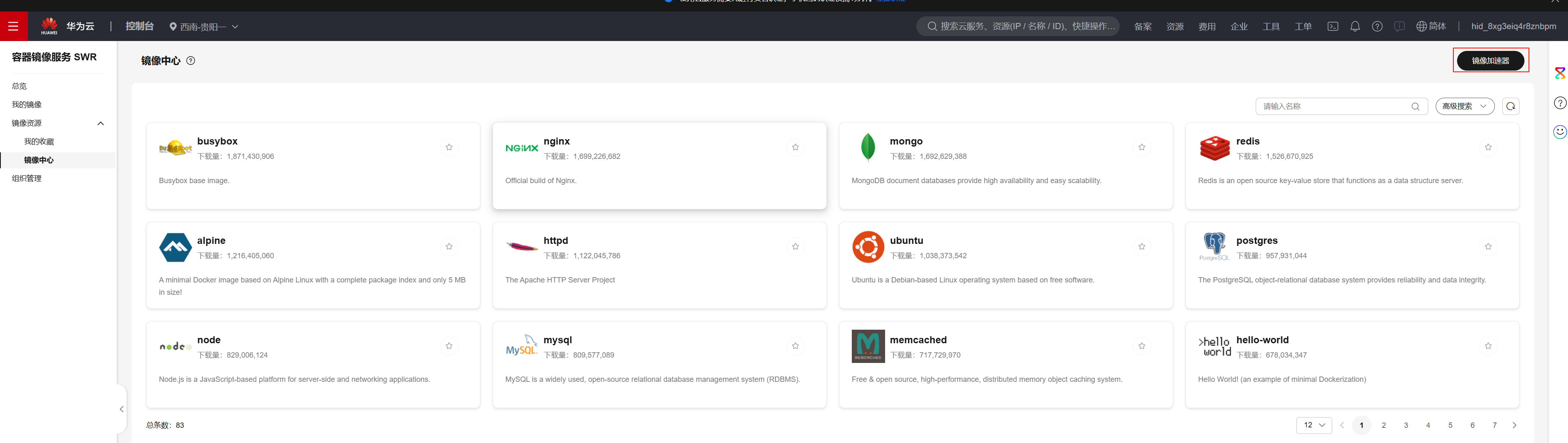Open the CloudShell terminal icon
1568x443 pixels.
[1333, 26]
